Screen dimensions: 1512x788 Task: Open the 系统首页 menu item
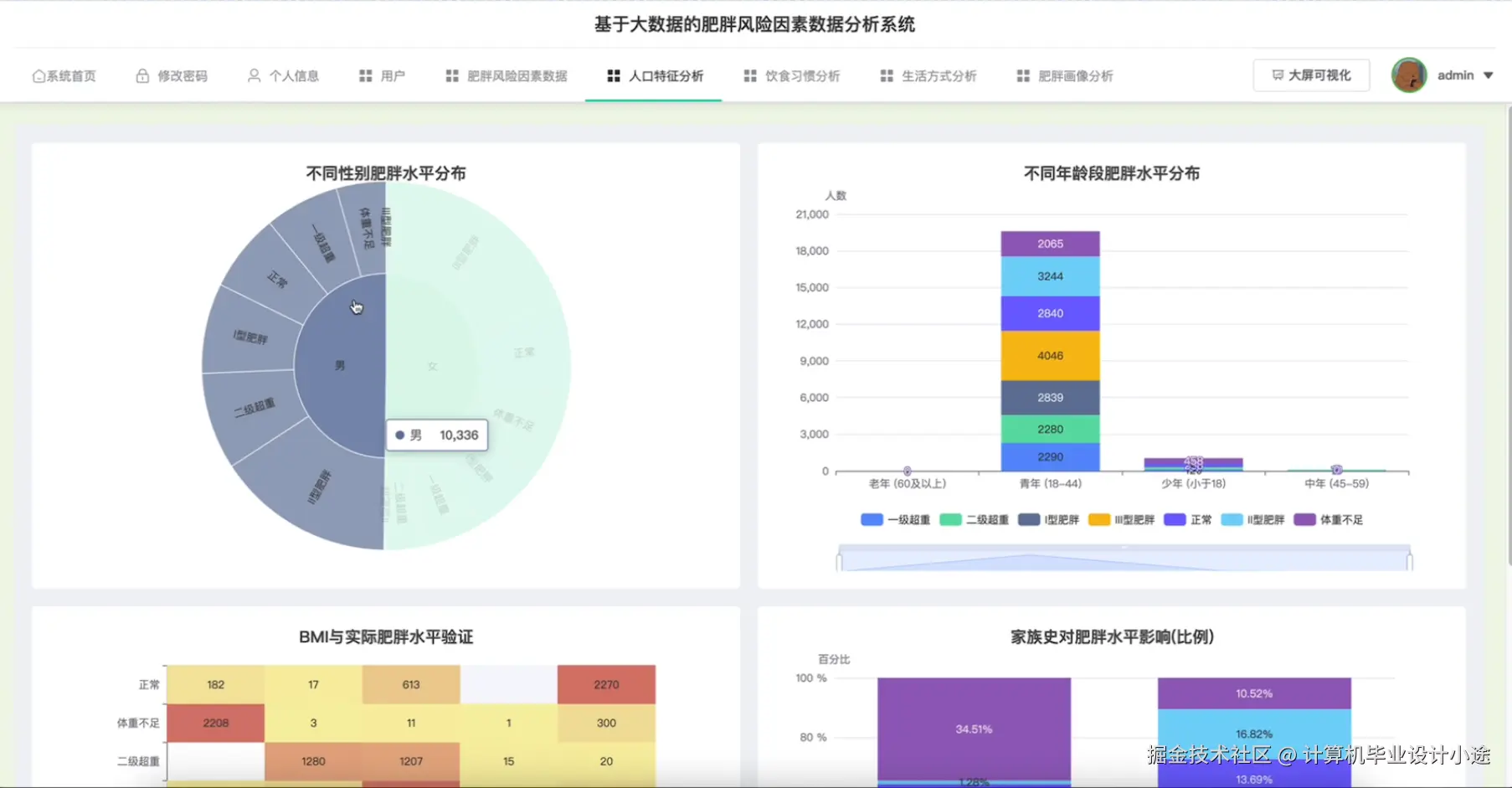(64, 76)
